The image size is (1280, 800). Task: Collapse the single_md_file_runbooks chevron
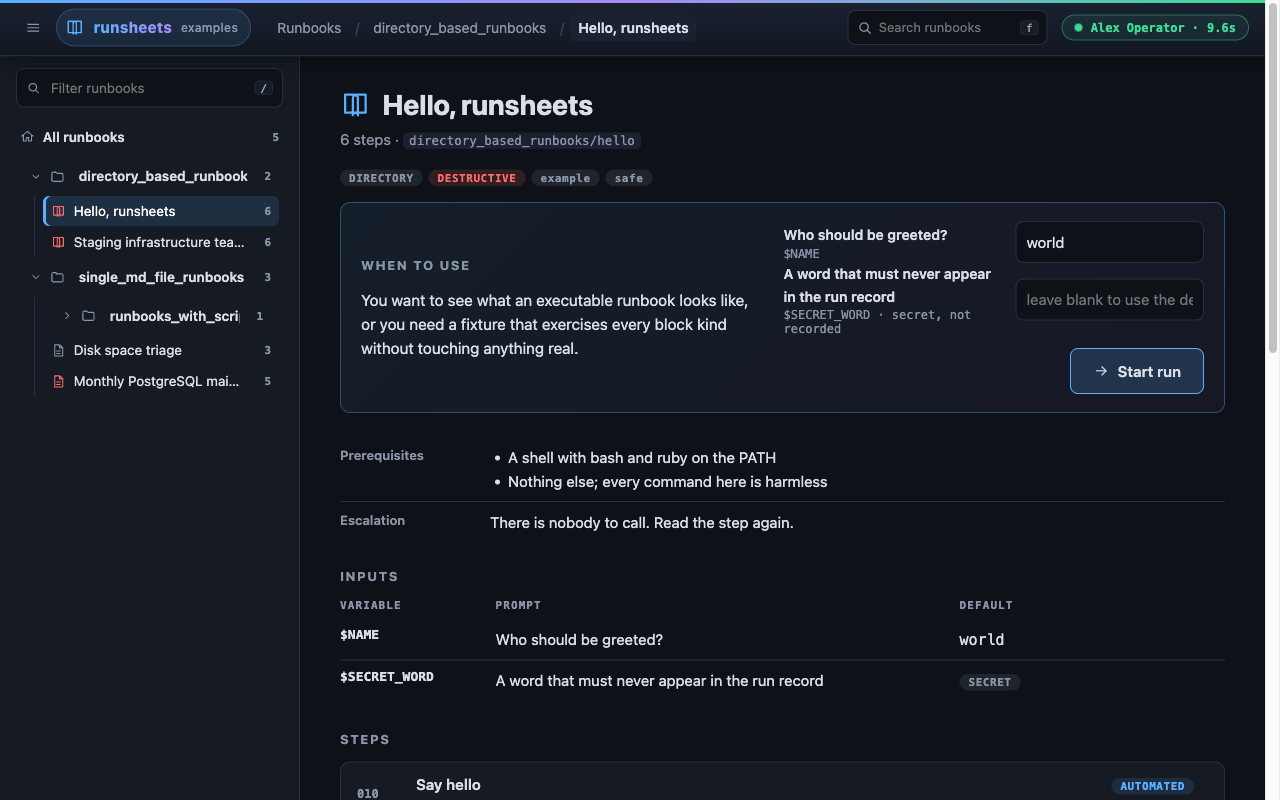click(x=36, y=277)
